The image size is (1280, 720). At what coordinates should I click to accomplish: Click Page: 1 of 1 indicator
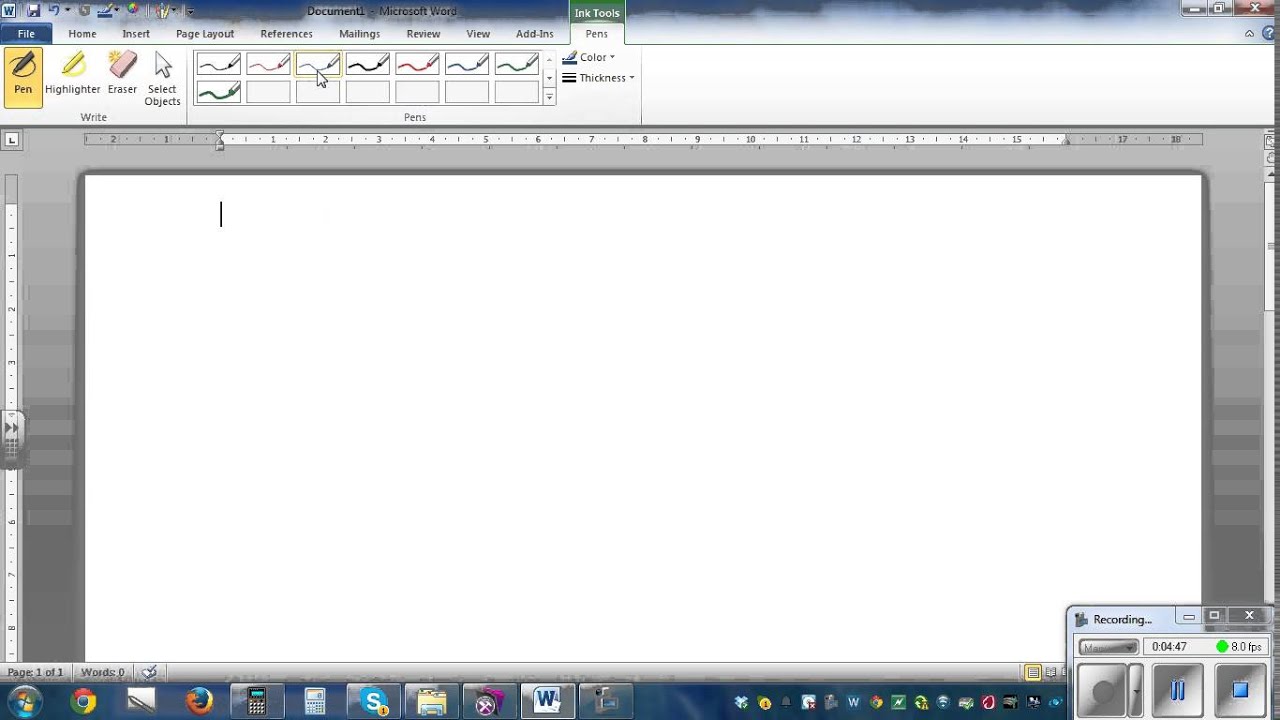click(35, 672)
